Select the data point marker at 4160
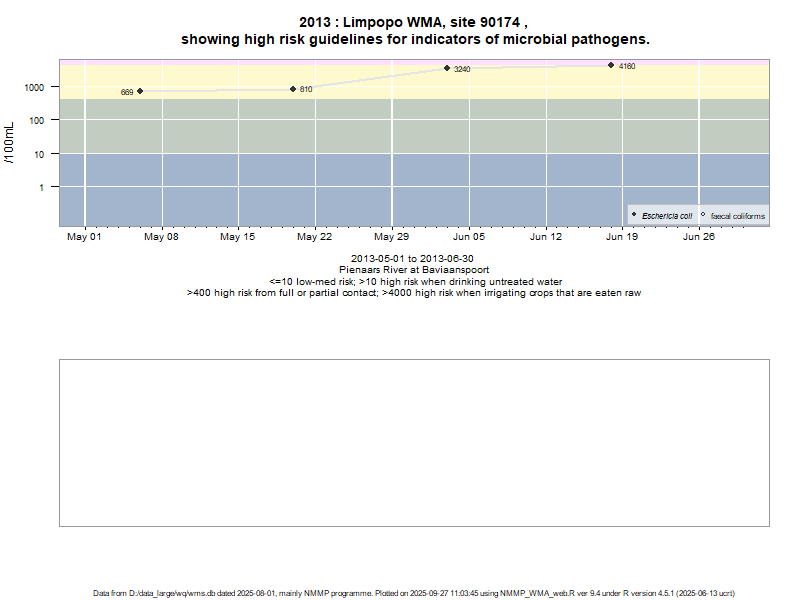800x600 pixels. [611, 65]
